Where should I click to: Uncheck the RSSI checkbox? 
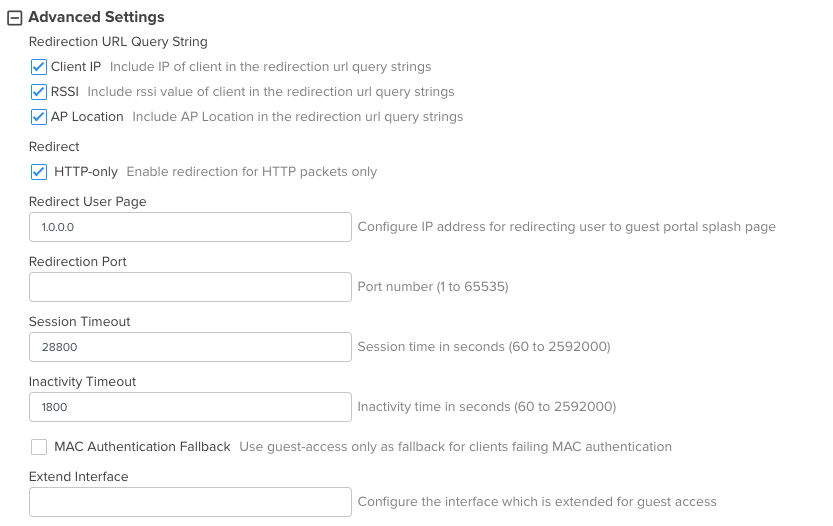pyautogui.click(x=39, y=92)
